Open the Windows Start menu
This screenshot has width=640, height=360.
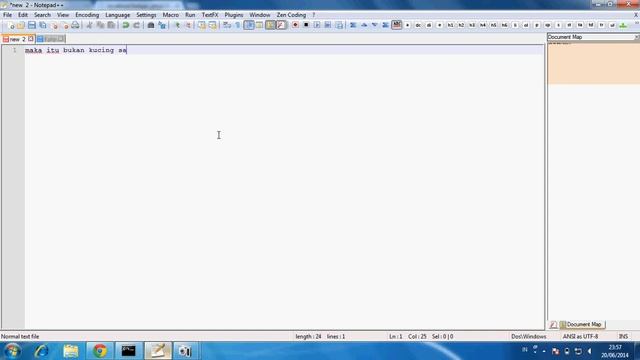click(x=13, y=351)
